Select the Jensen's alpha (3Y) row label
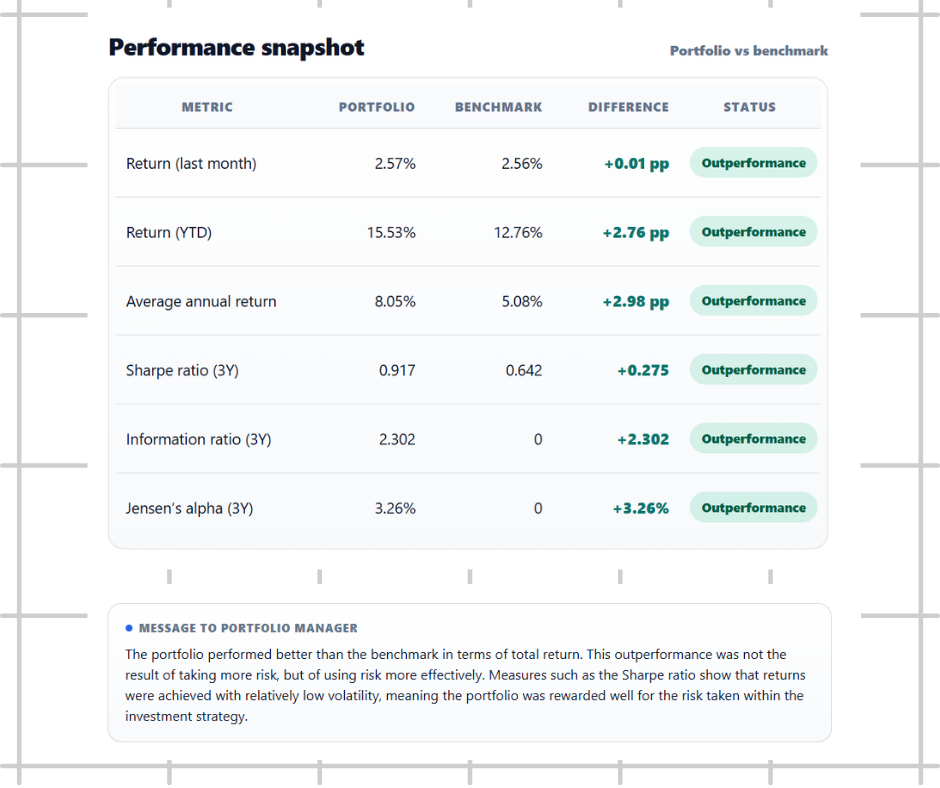 [x=189, y=509]
